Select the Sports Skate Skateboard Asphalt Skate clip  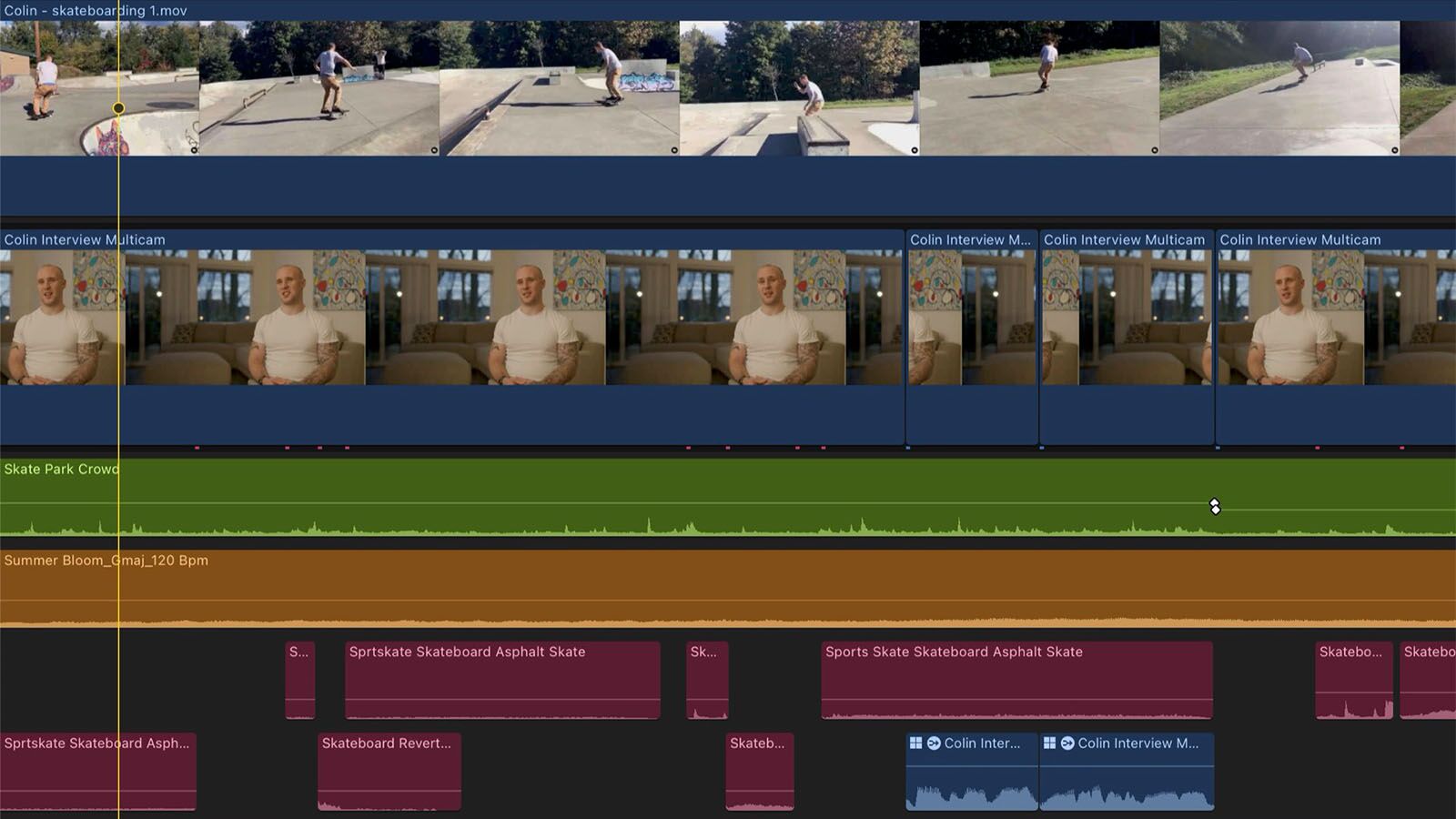coord(1015,678)
